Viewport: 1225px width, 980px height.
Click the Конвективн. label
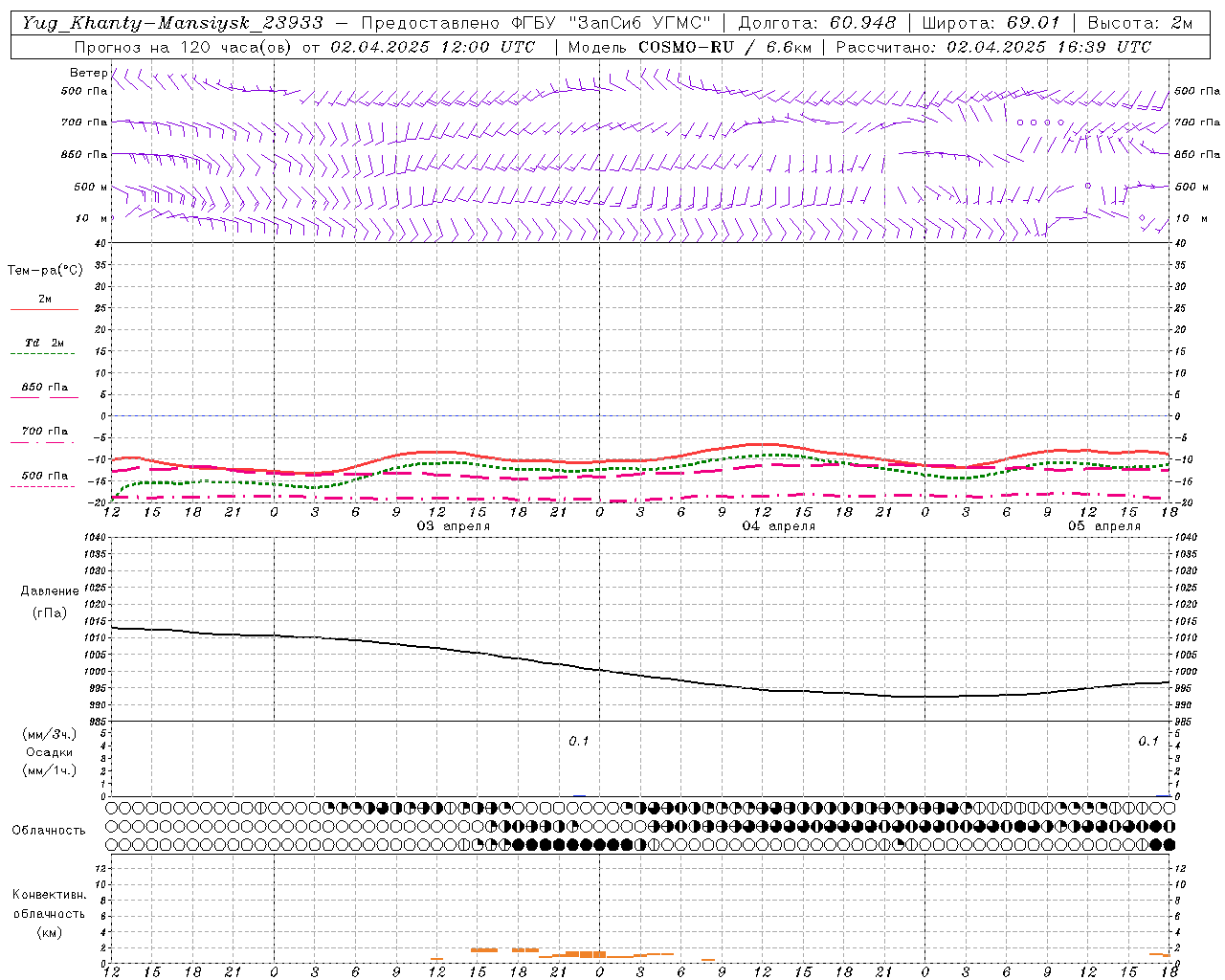click(49, 895)
